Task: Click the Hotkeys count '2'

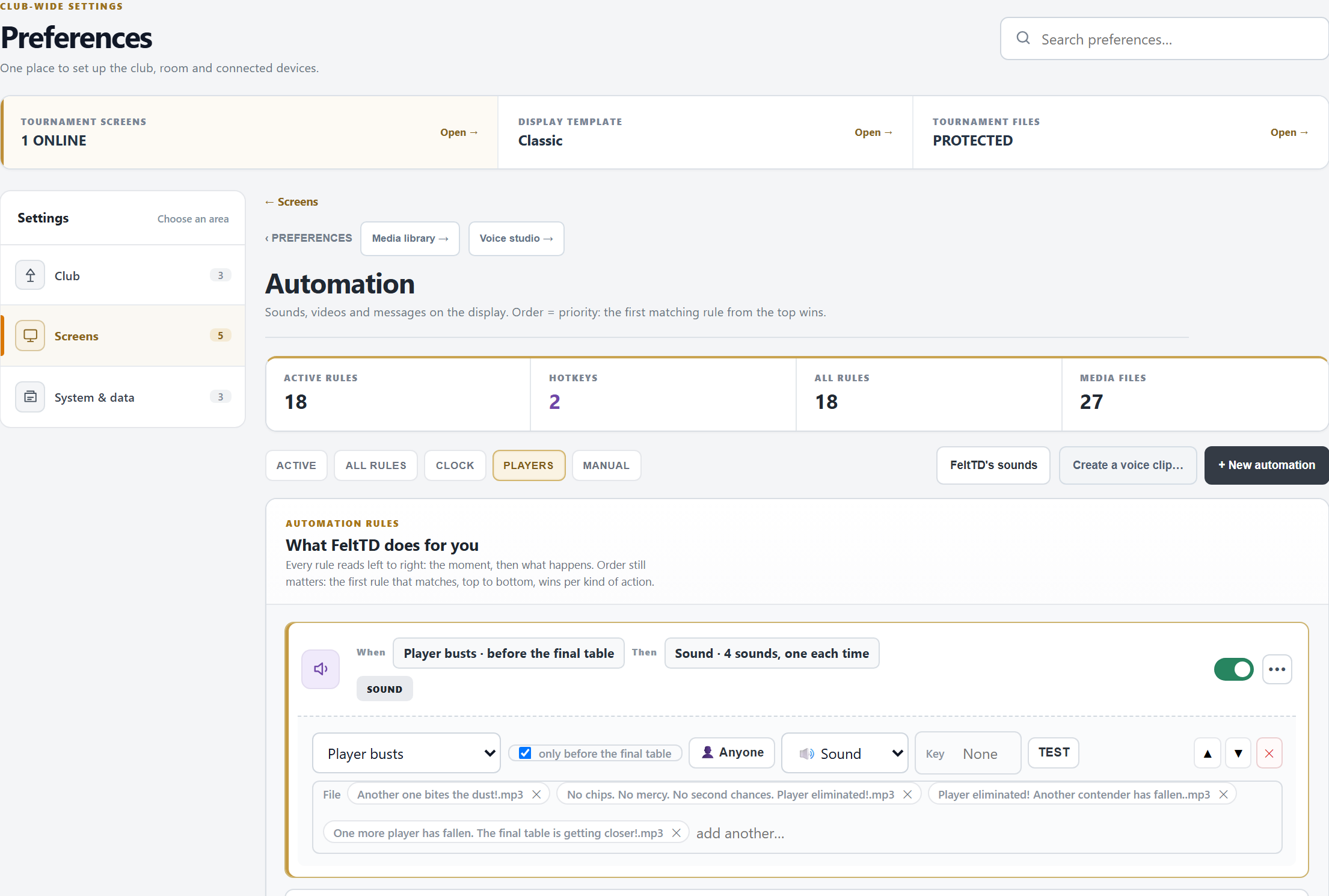Action: (554, 402)
